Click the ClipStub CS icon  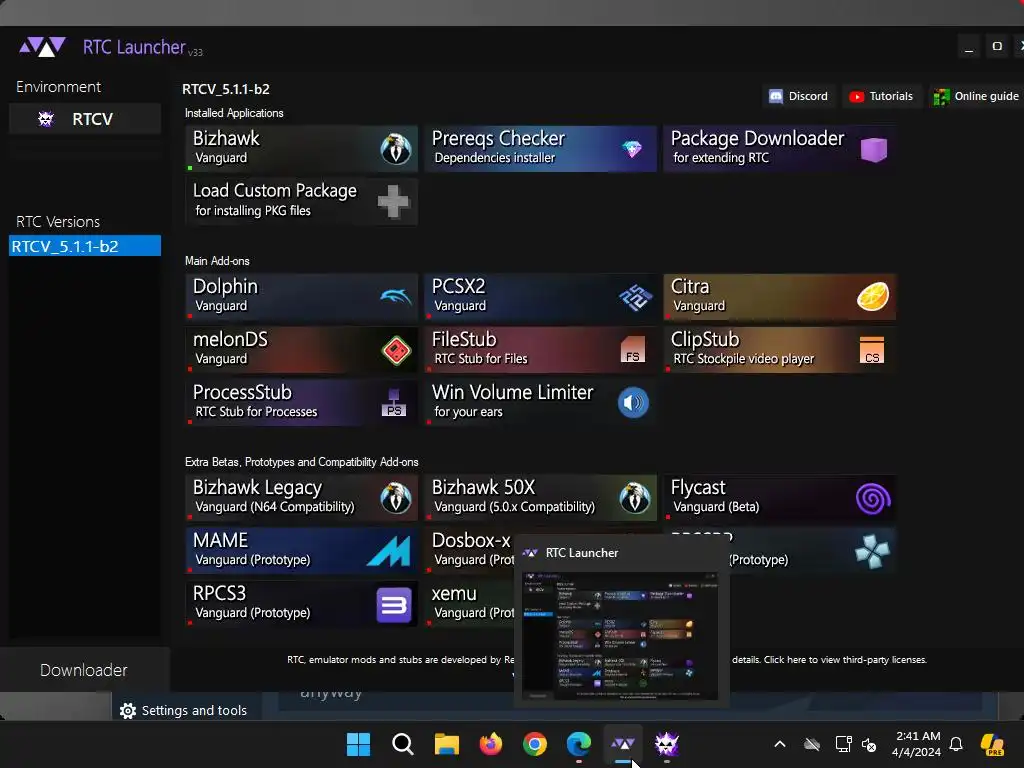(872, 350)
